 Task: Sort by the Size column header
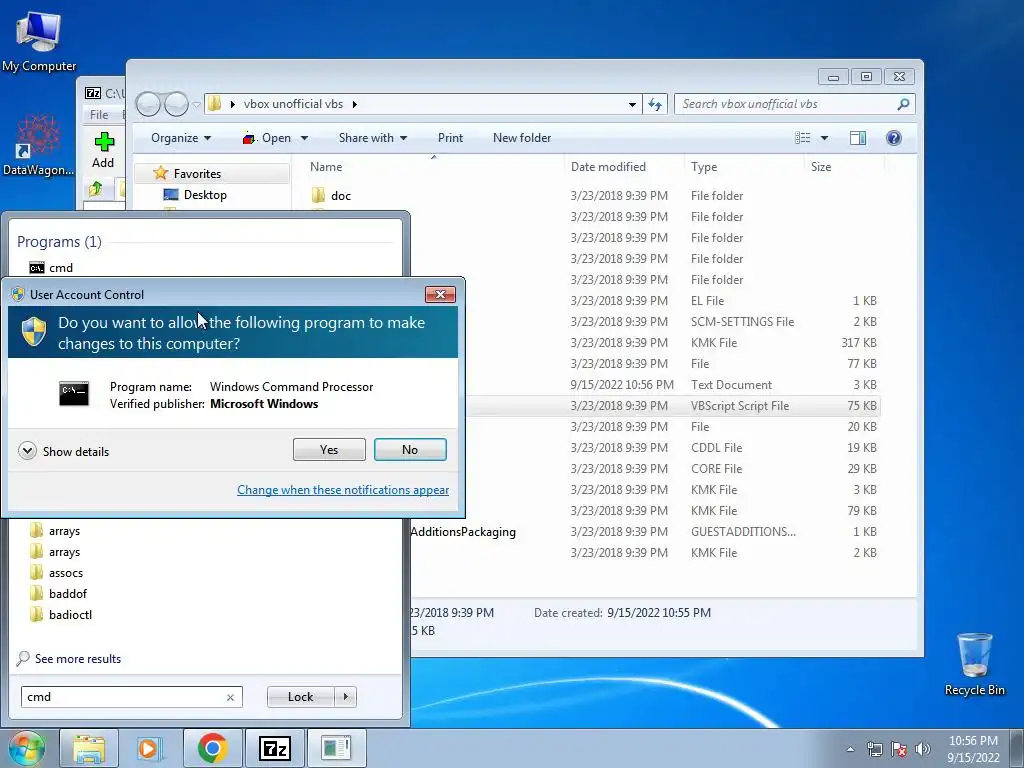point(821,167)
